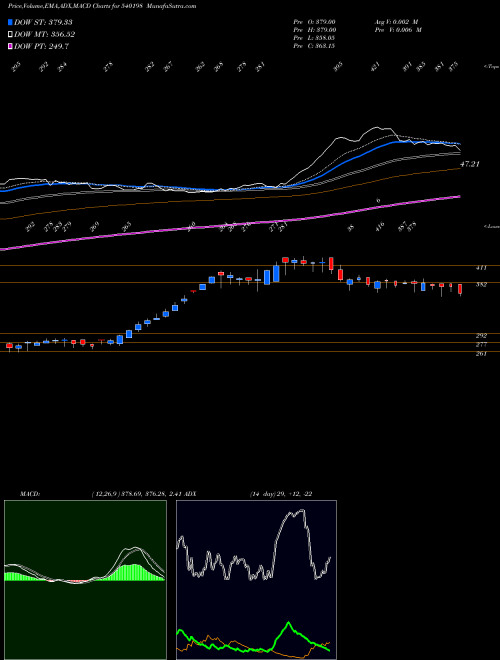The height and width of the screenshot is (660, 500).
Task: Click the 292 price level label
Action: click(x=481, y=336)
